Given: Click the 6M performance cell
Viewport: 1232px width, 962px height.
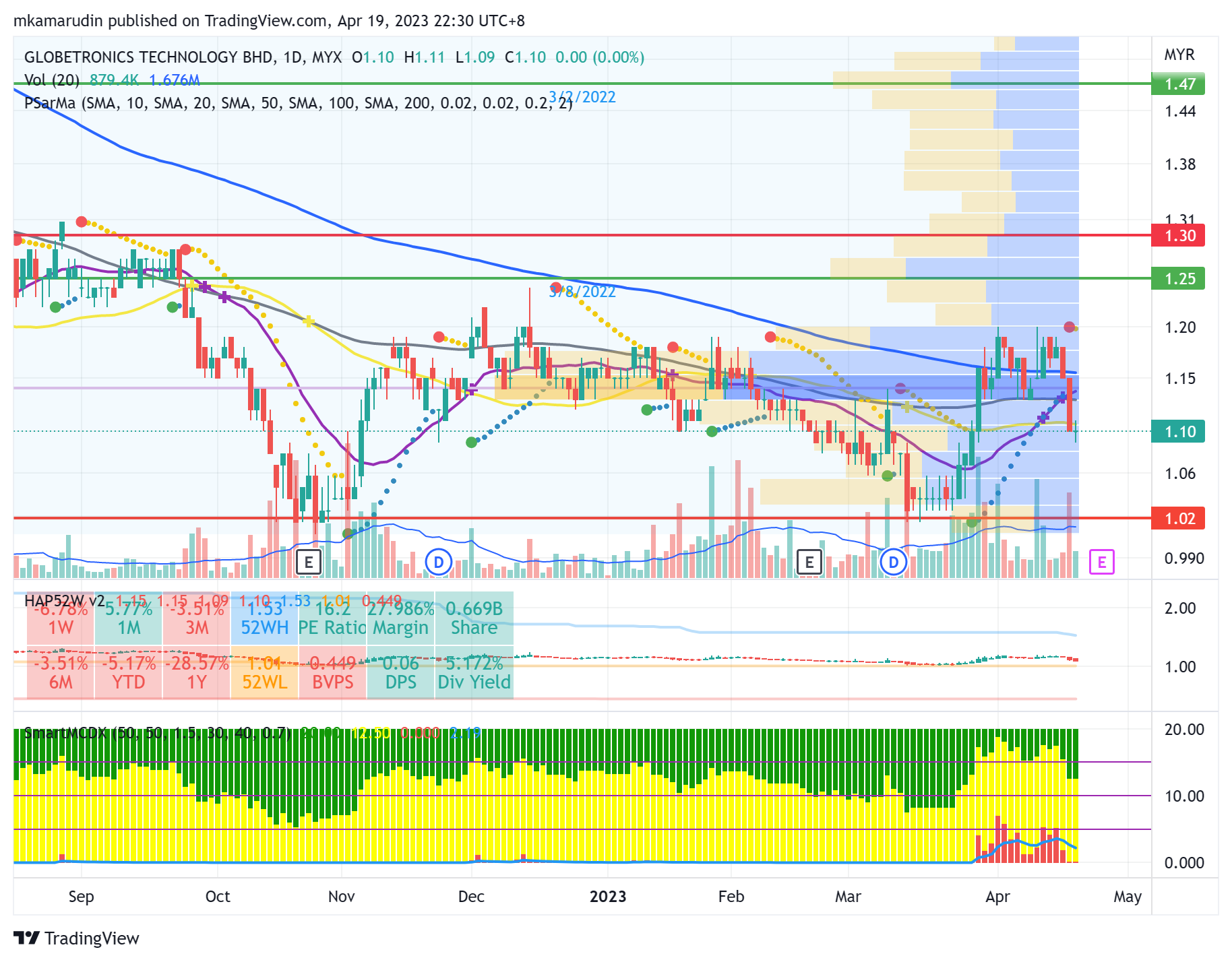Looking at the screenshot, I should point(61,673).
